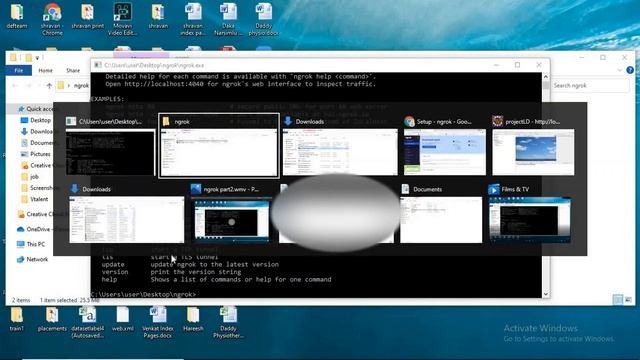Switch Explorer to large icons view
The width and height of the screenshot is (640, 360).
pyautogui.click(x=628, y=300)
